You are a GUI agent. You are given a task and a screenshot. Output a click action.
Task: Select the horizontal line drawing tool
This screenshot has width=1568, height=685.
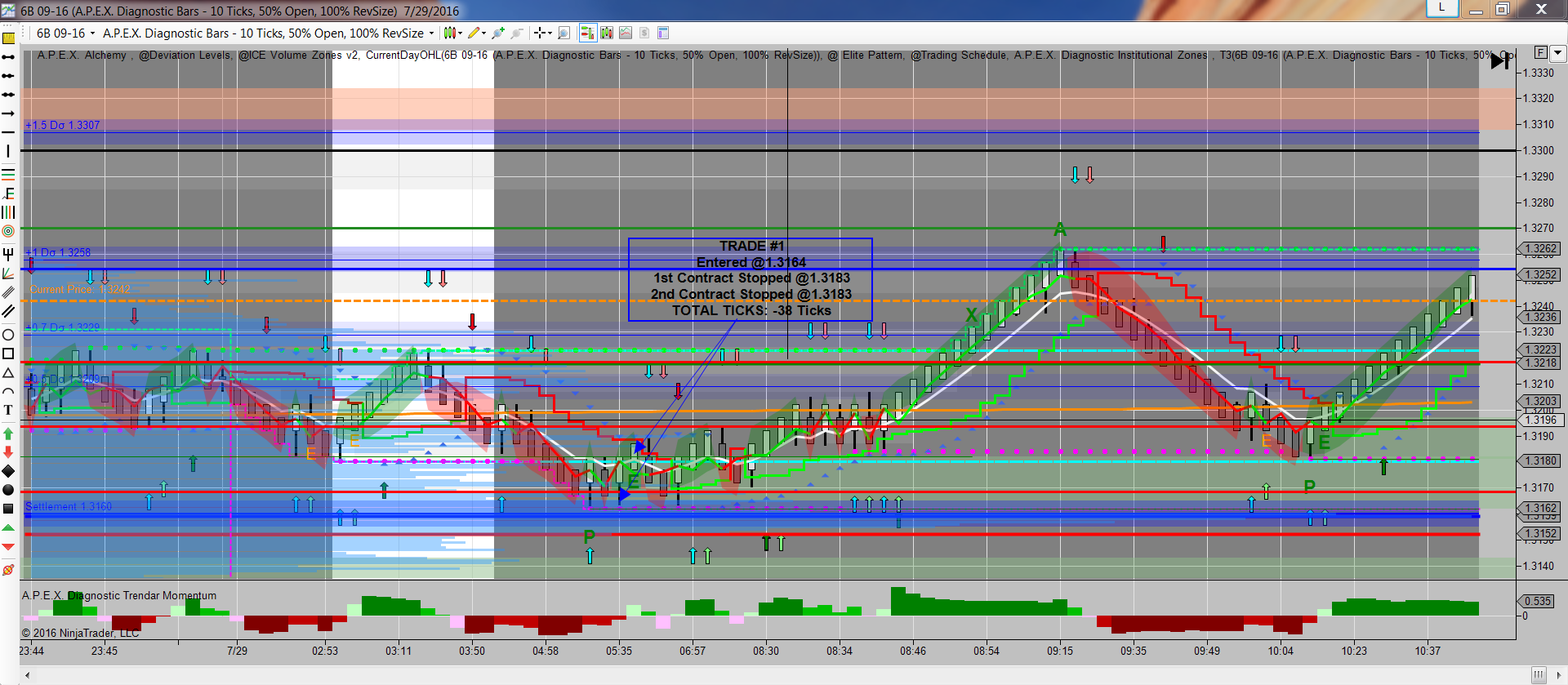pyautogui.click(x=8, y=132)
